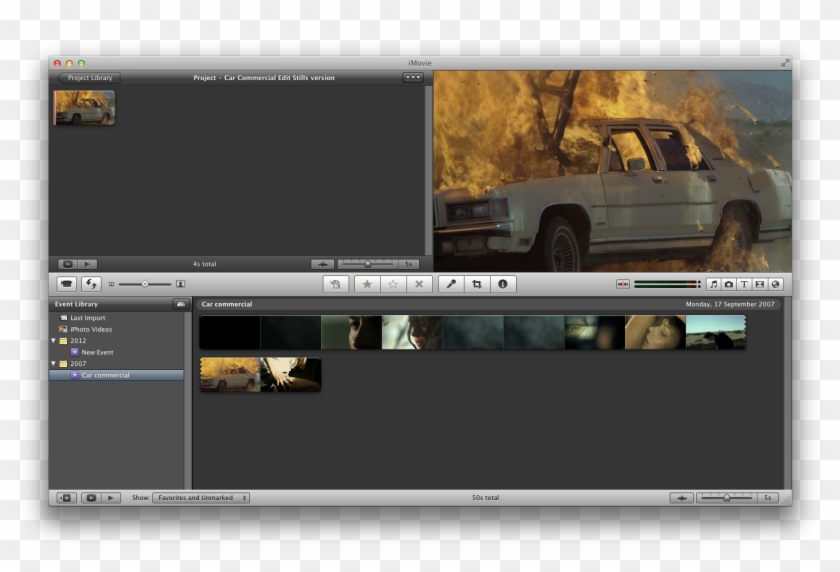Screen dimensions: 840x572
Task: Click project title Car Commercial Edit Stills version
Action: pyautogui.click(x=264, y=78)
